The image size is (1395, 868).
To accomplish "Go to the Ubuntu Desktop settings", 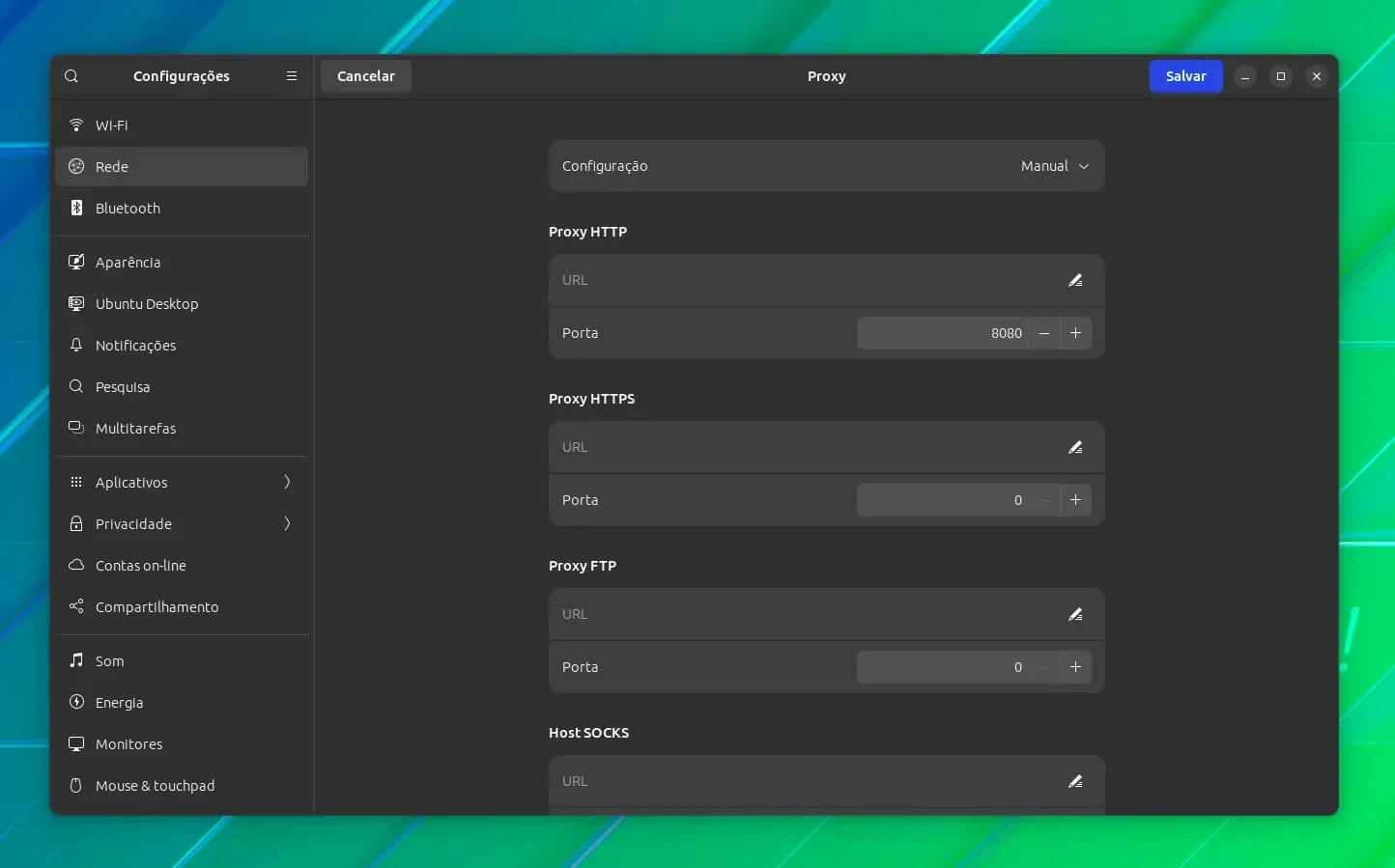I will point(182,304).
